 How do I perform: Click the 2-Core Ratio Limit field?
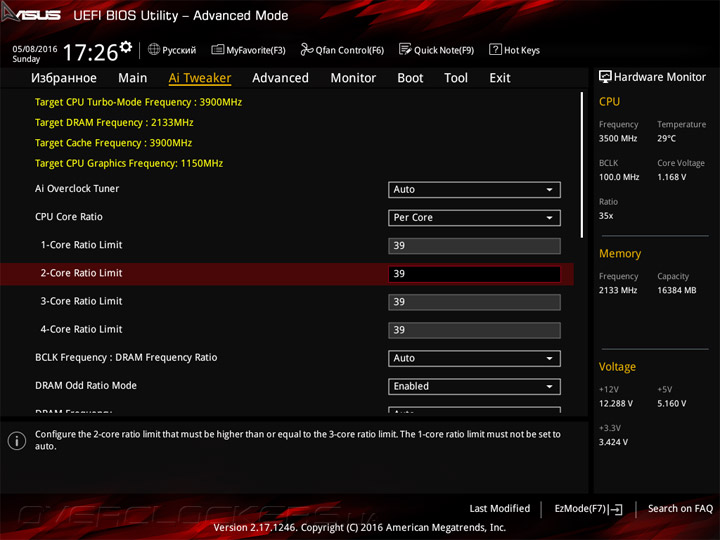474,274
